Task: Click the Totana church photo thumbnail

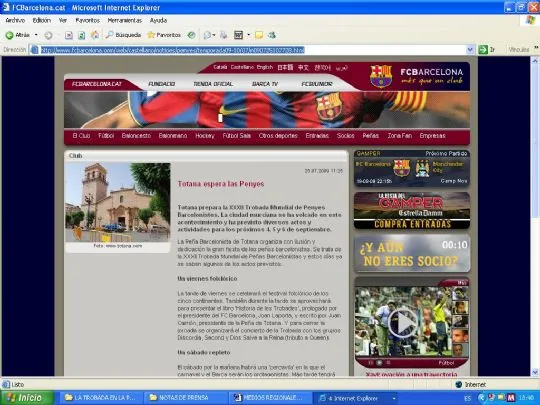Action: [118, 202]
